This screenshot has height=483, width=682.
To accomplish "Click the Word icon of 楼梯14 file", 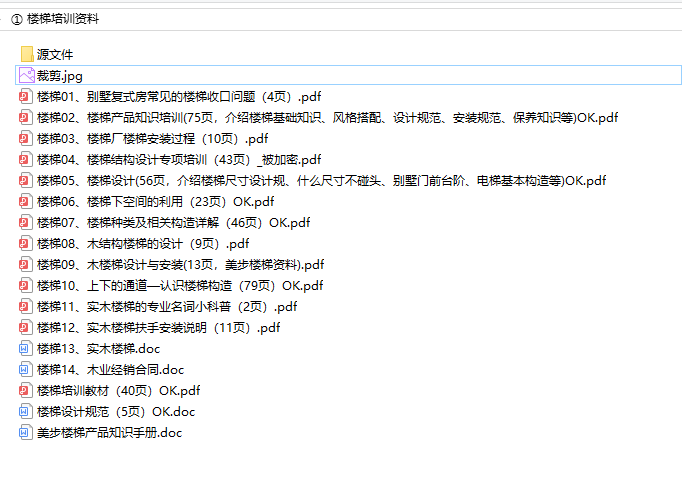I will point(26,369).
